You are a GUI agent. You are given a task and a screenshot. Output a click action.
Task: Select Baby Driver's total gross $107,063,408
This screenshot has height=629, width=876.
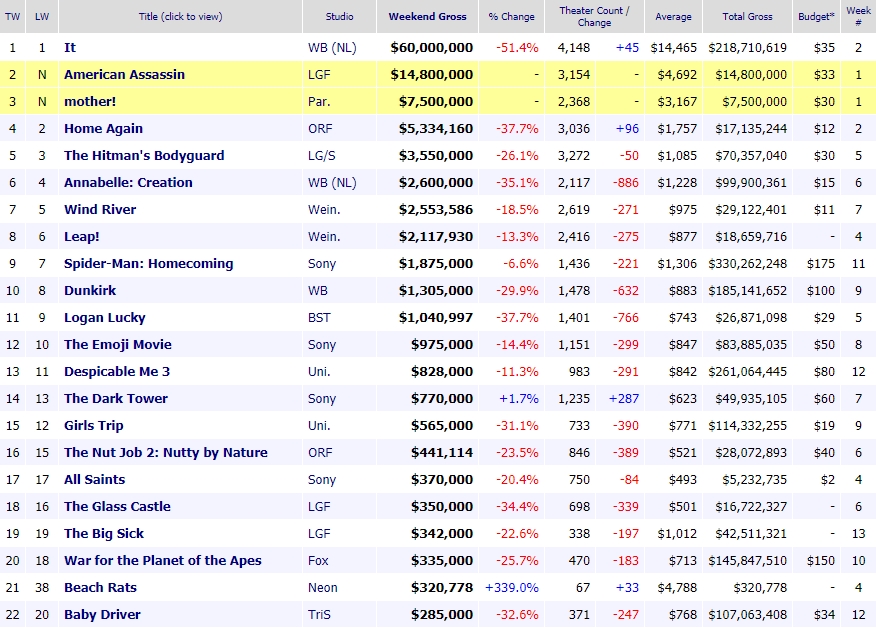(748, 614)
